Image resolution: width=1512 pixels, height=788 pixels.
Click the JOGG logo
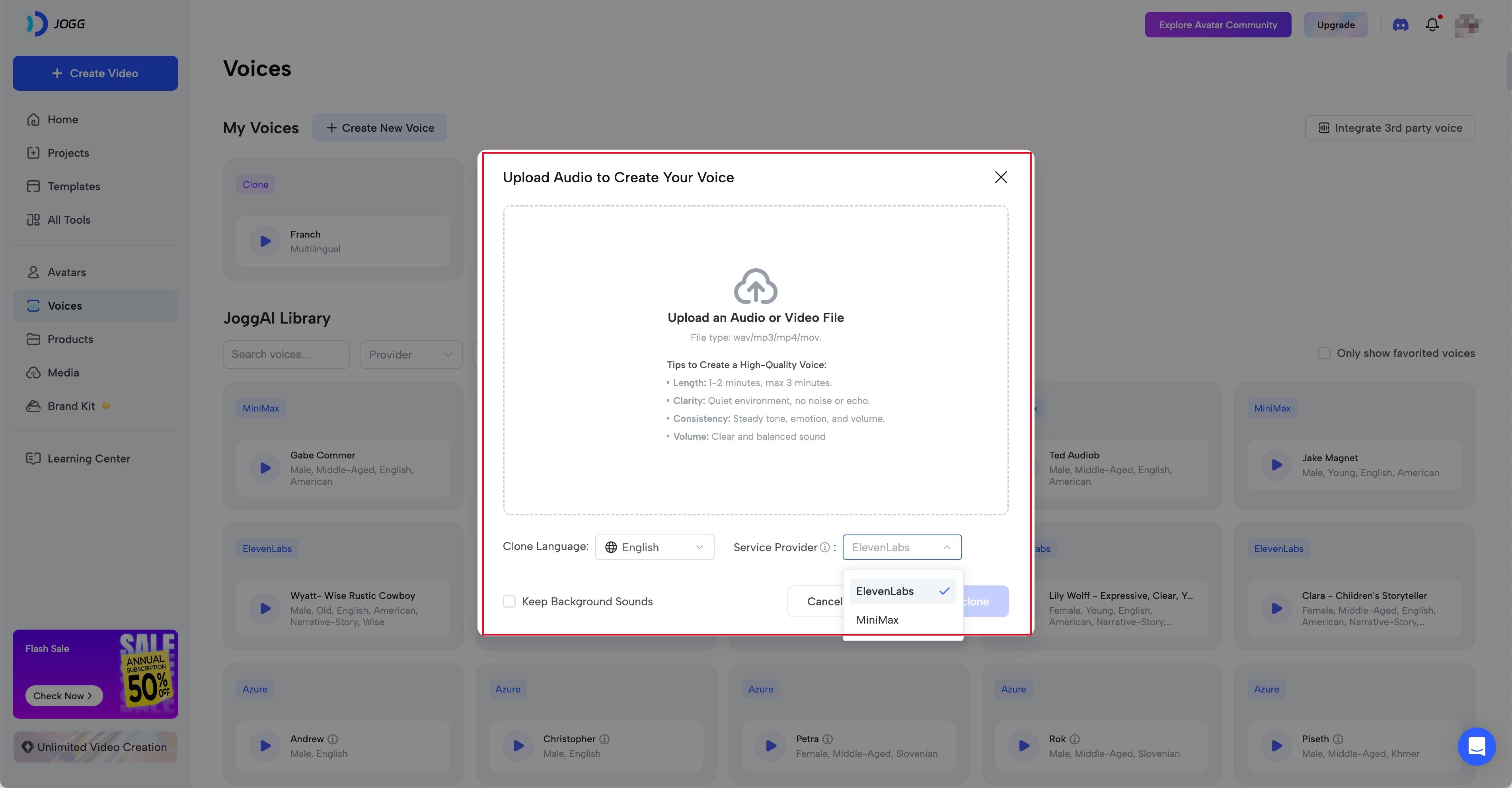(x=56, y=24)
